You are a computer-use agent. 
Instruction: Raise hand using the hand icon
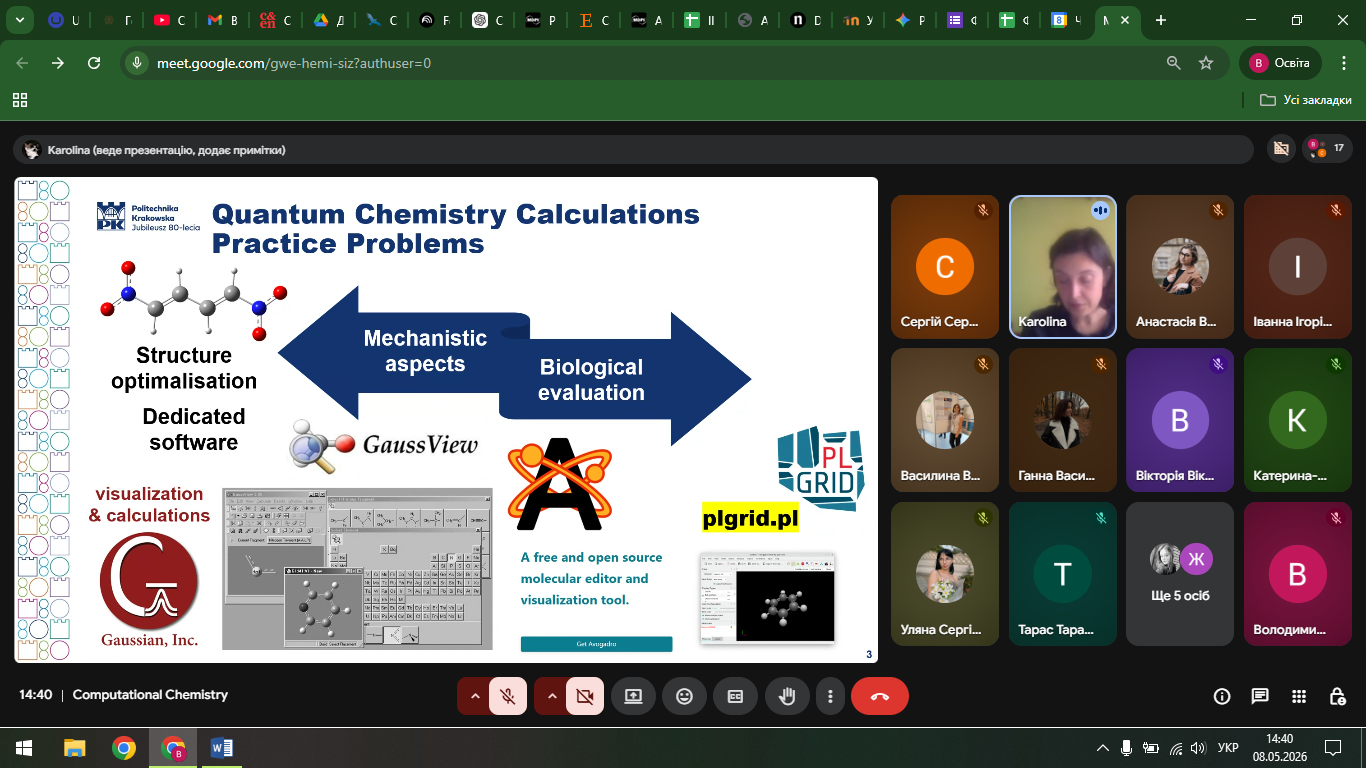[787, 696]
